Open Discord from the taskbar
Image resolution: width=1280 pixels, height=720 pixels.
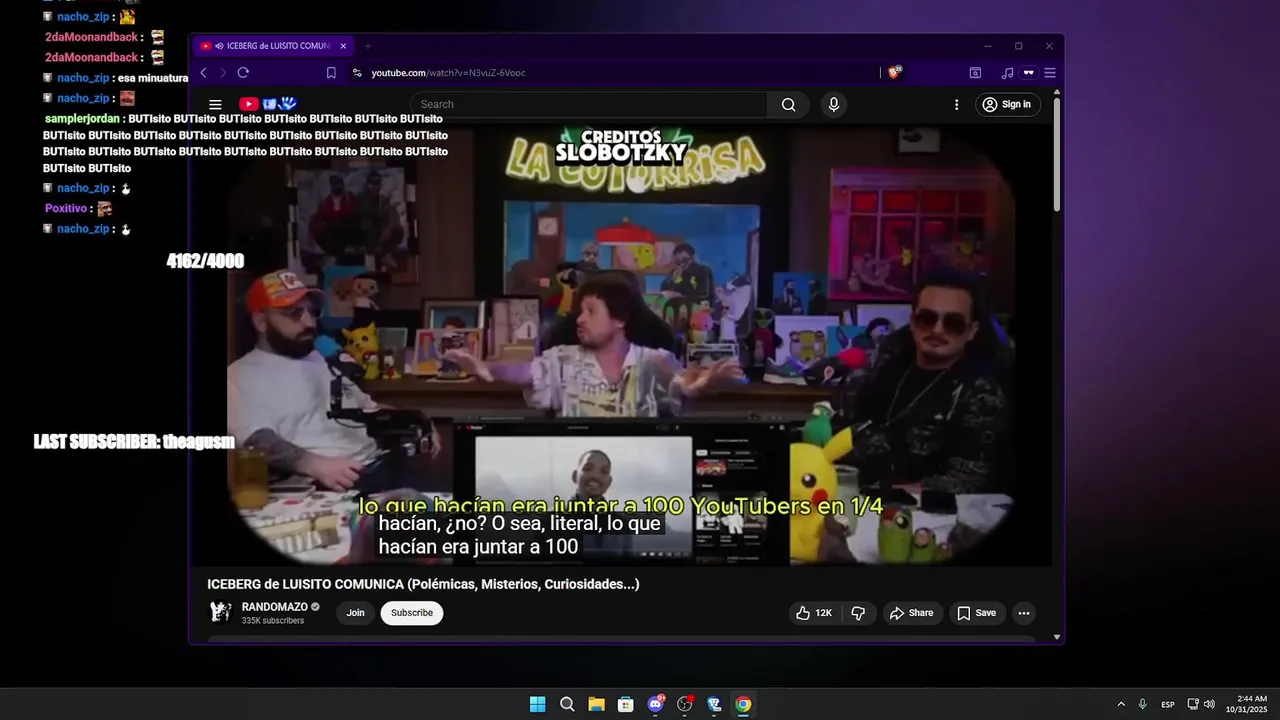pos(655,704)
